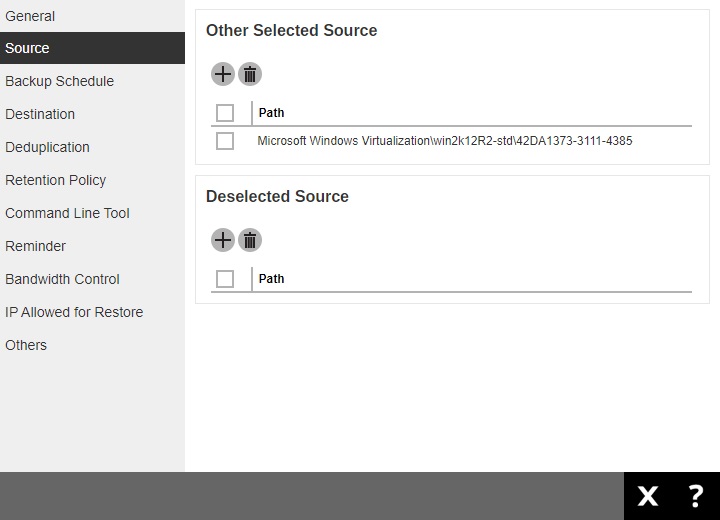Image resolution: width=720 pixels, height=520 pixels.
Task: Switch to Deduplication settings
Action: pyautogui.click(x=47, y=147)
